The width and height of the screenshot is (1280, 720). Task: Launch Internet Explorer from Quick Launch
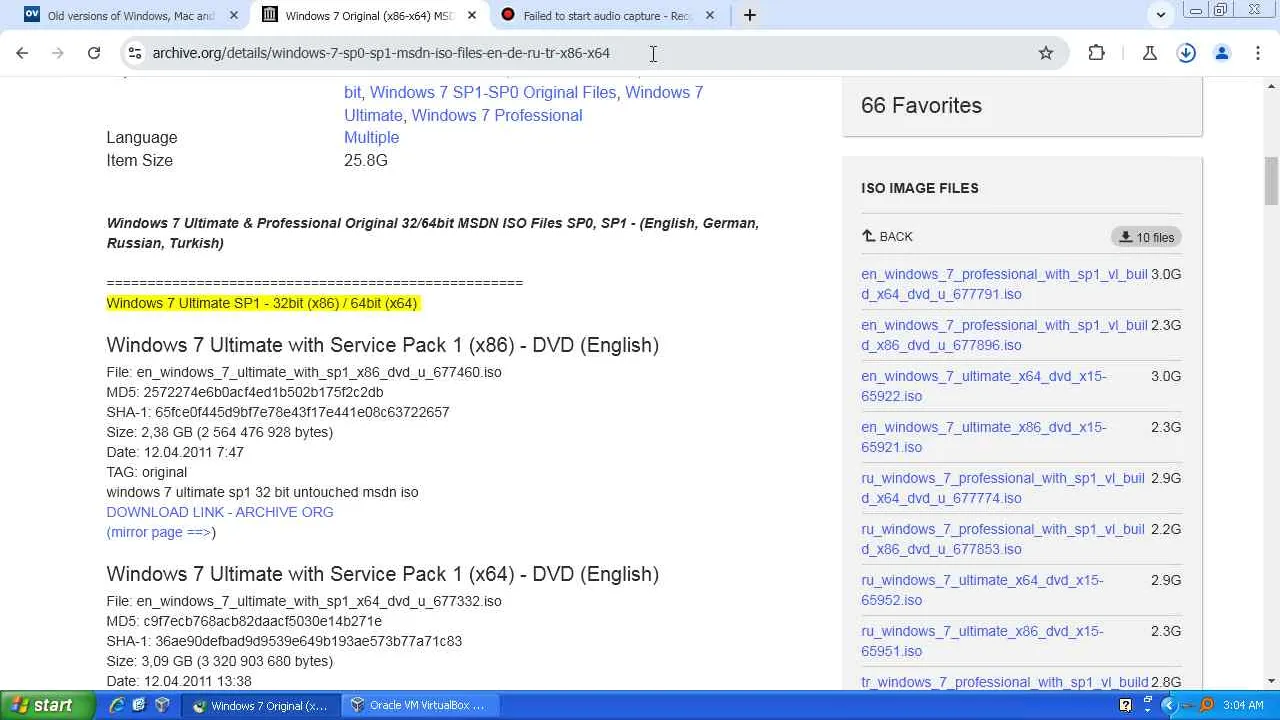click(117, 705)
